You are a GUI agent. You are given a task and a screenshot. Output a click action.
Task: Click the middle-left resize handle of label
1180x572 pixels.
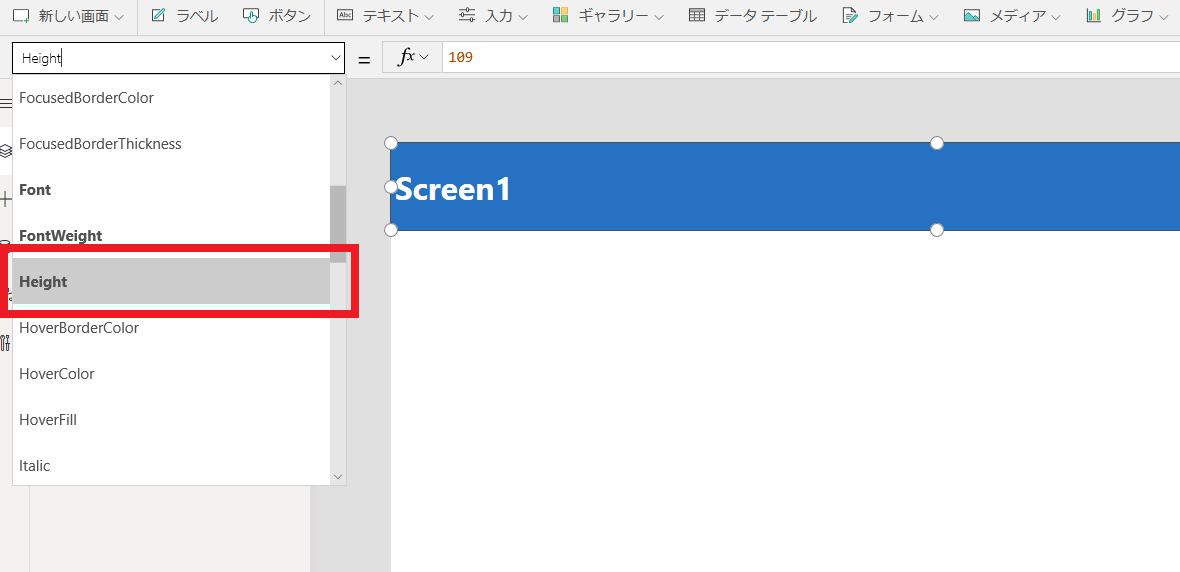pos(391,186)
